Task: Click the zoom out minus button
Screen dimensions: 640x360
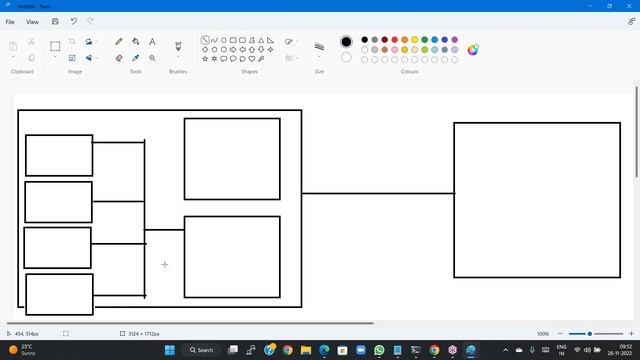Action: coord(560,333)
